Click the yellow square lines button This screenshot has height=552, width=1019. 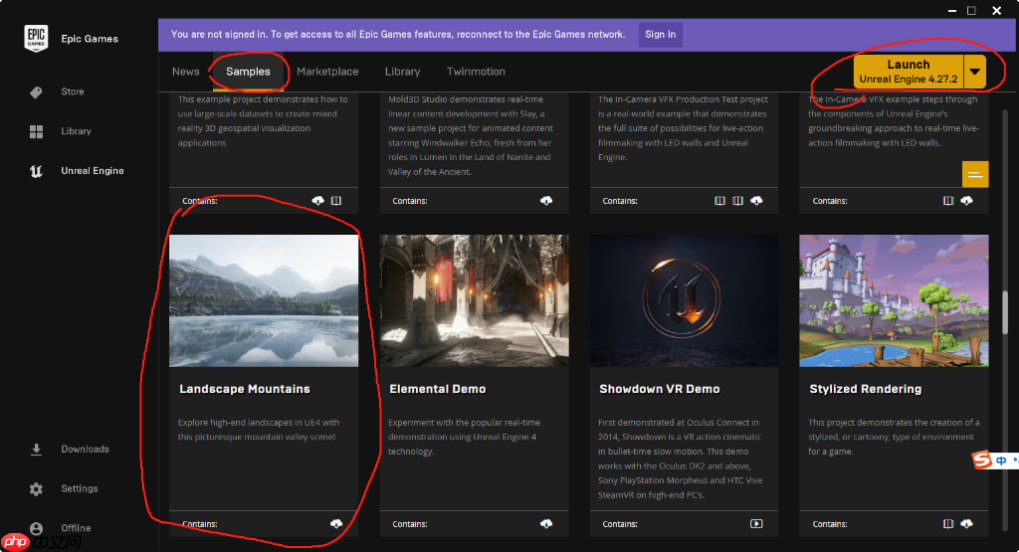click(975, 174)
